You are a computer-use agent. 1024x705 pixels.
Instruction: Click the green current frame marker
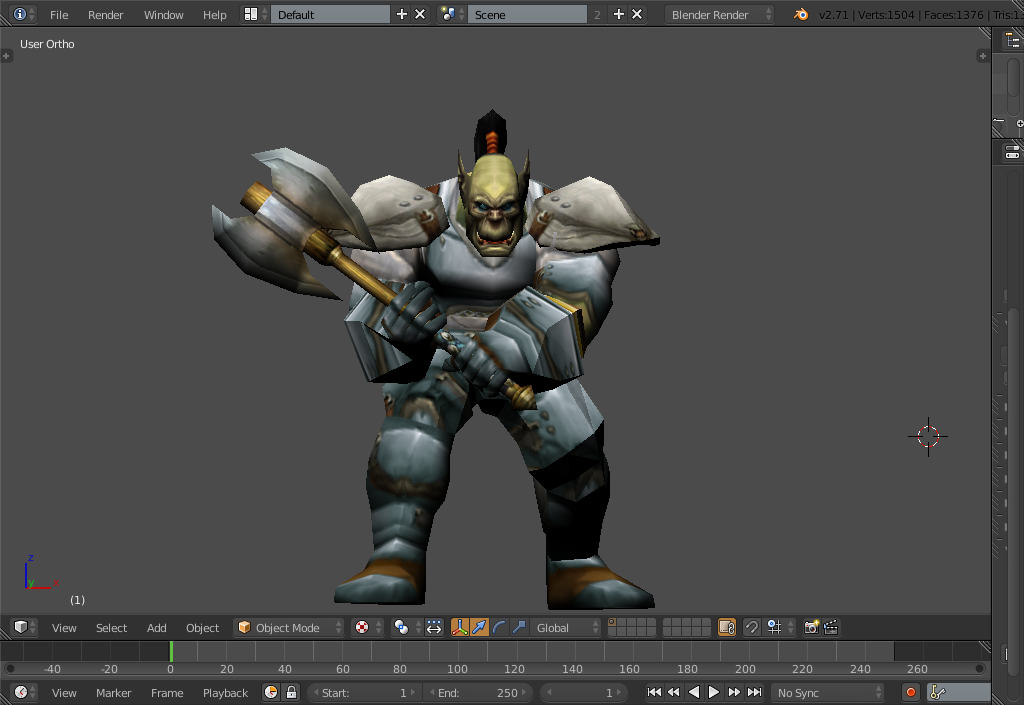tap(171, 651)
